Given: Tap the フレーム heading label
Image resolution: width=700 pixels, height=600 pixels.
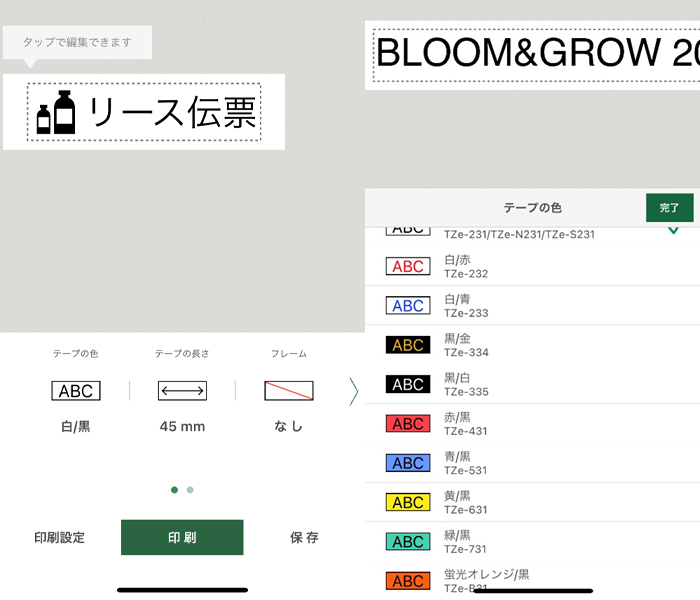Looking at the screenshot, I should click(289, 354).
